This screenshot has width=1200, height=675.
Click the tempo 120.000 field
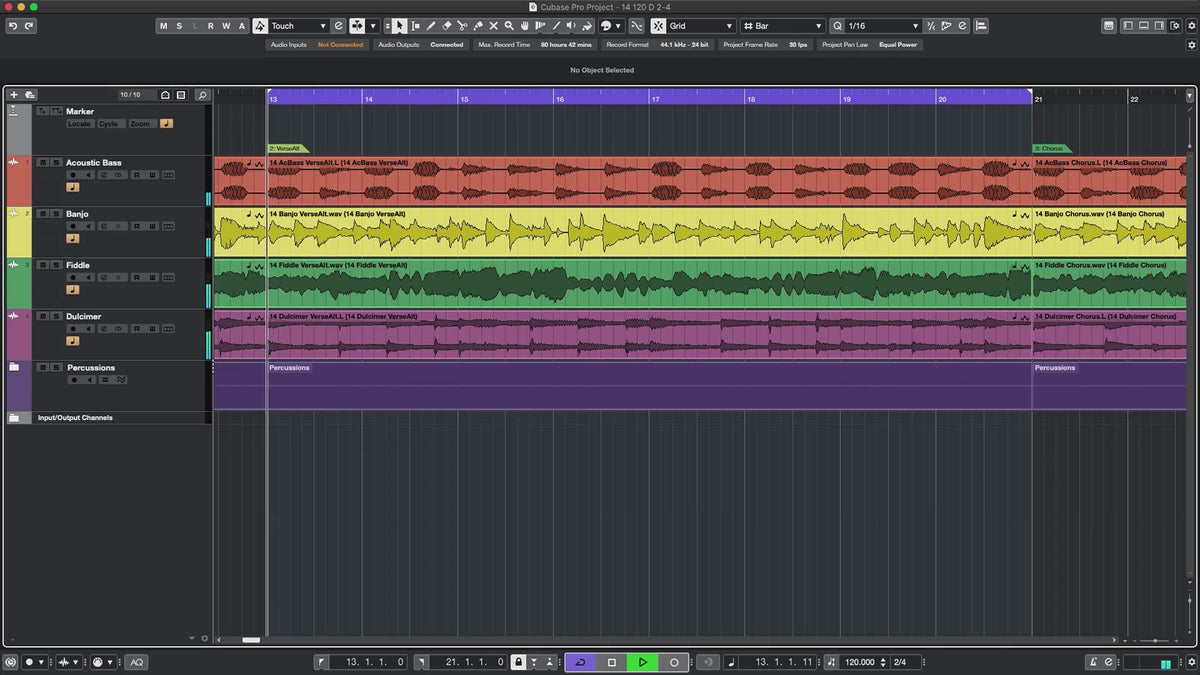[x=859, y=662]
